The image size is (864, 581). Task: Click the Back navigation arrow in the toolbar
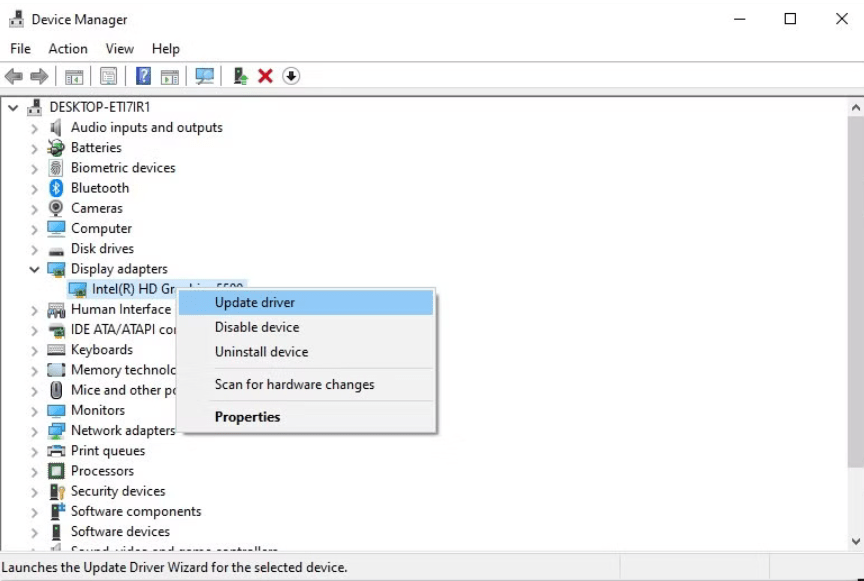click(x=13, y=75)
